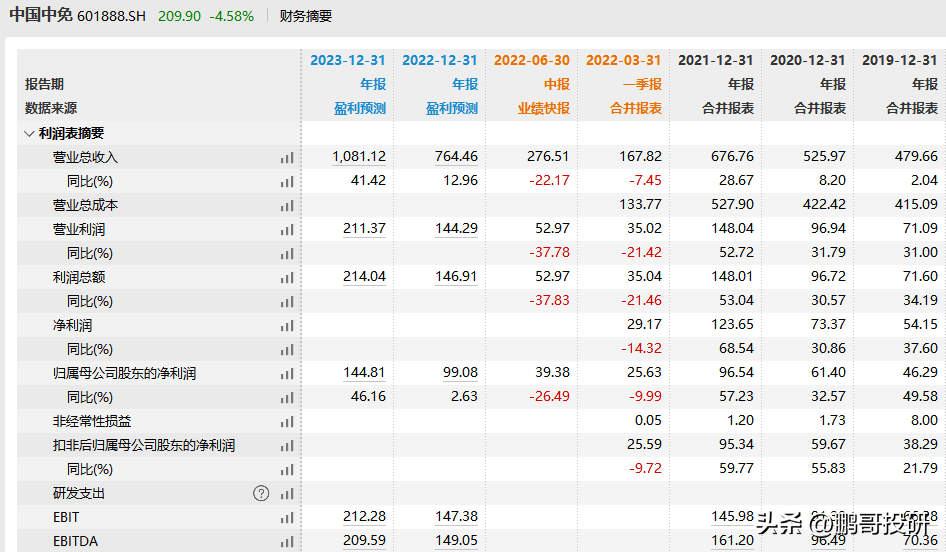946x552 pixels.
Task: Click the change percent -4.58%
Action: coord(232,16)
